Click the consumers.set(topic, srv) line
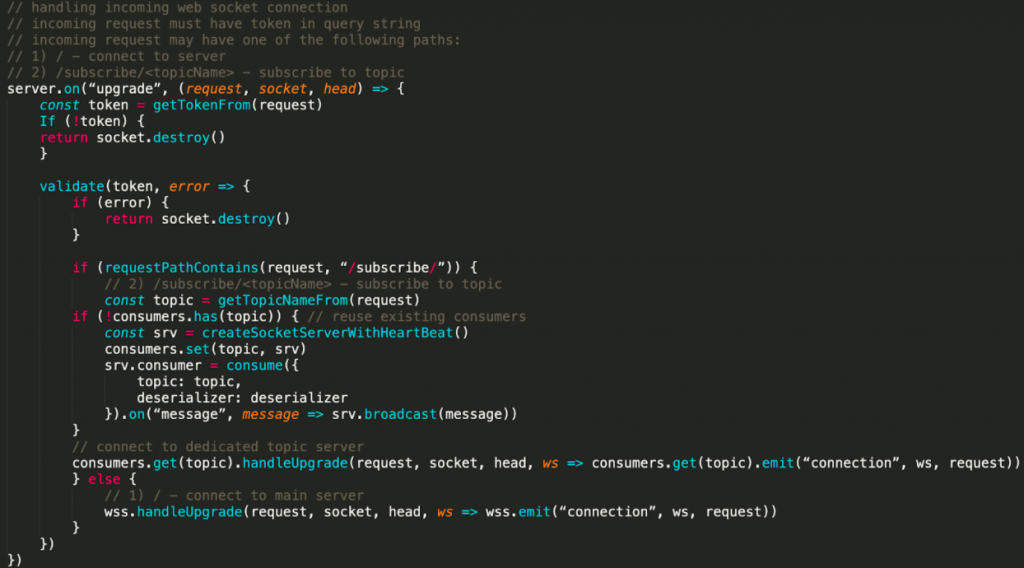Viewport: 1024px width, 568px height. pyautogui.click(x=206, y=349)
